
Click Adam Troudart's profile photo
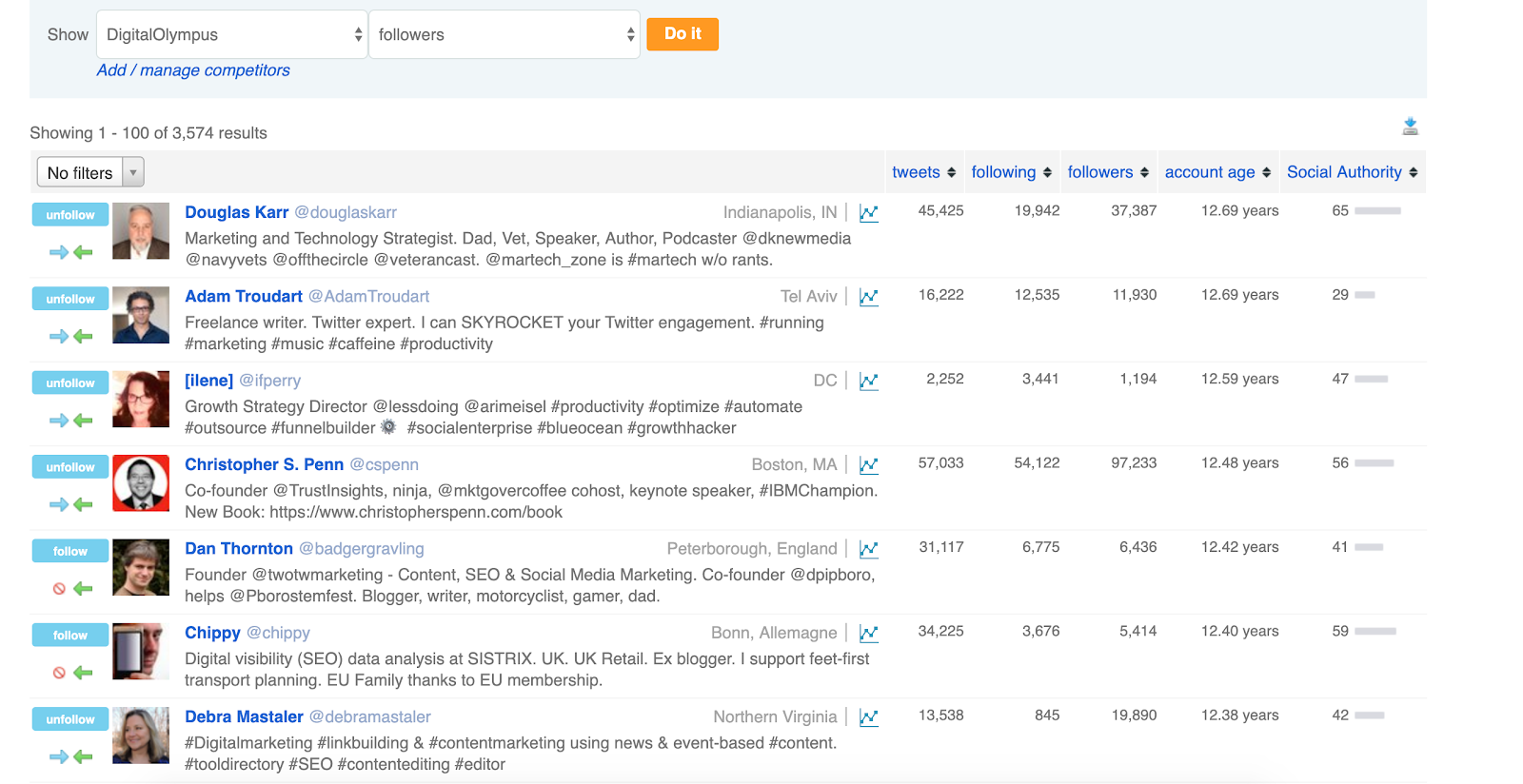pyautogui.click(x=141, y=315)
